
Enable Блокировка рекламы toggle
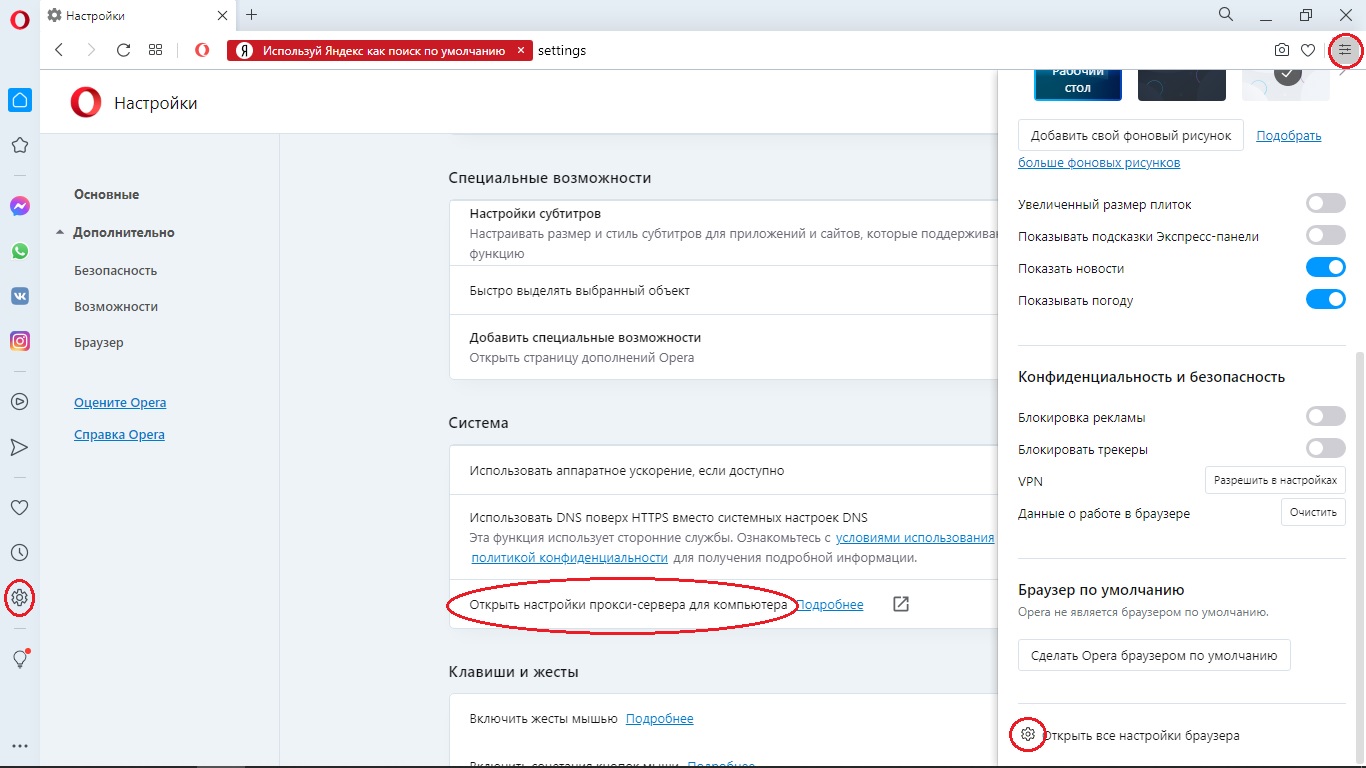point(1325,417)
